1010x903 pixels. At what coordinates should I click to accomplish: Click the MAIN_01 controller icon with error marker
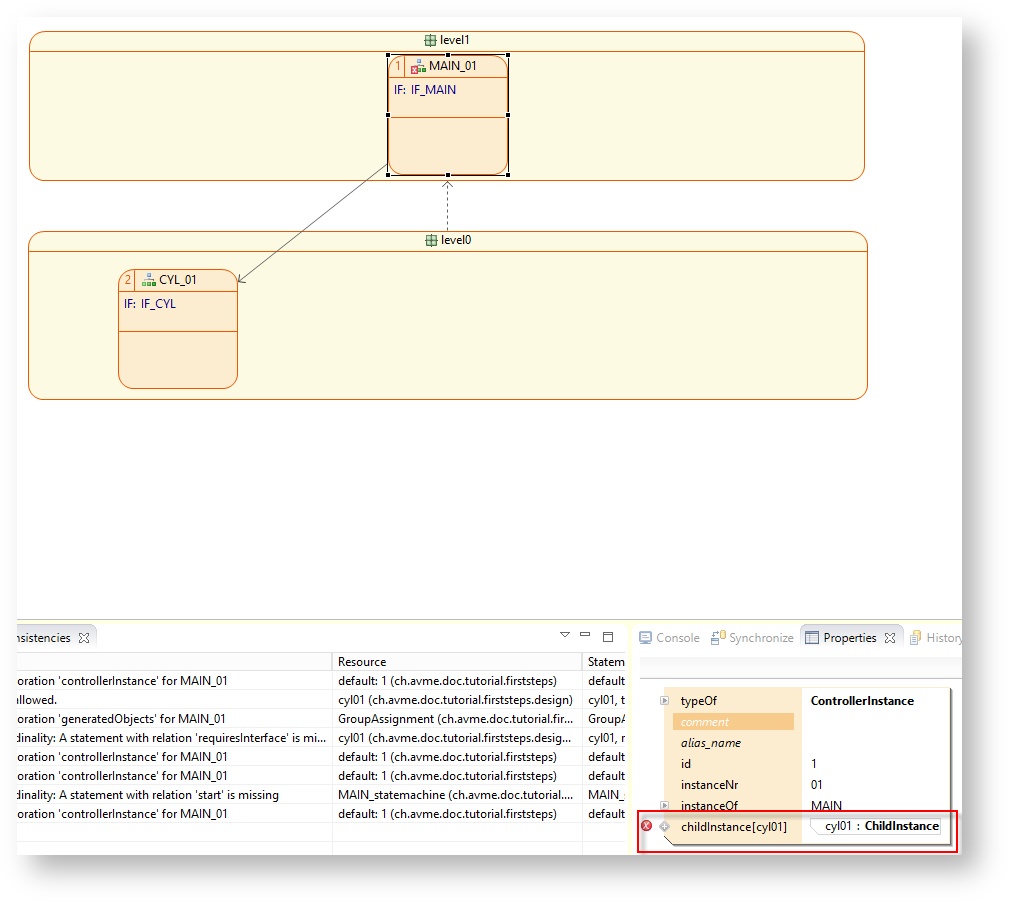418,67
